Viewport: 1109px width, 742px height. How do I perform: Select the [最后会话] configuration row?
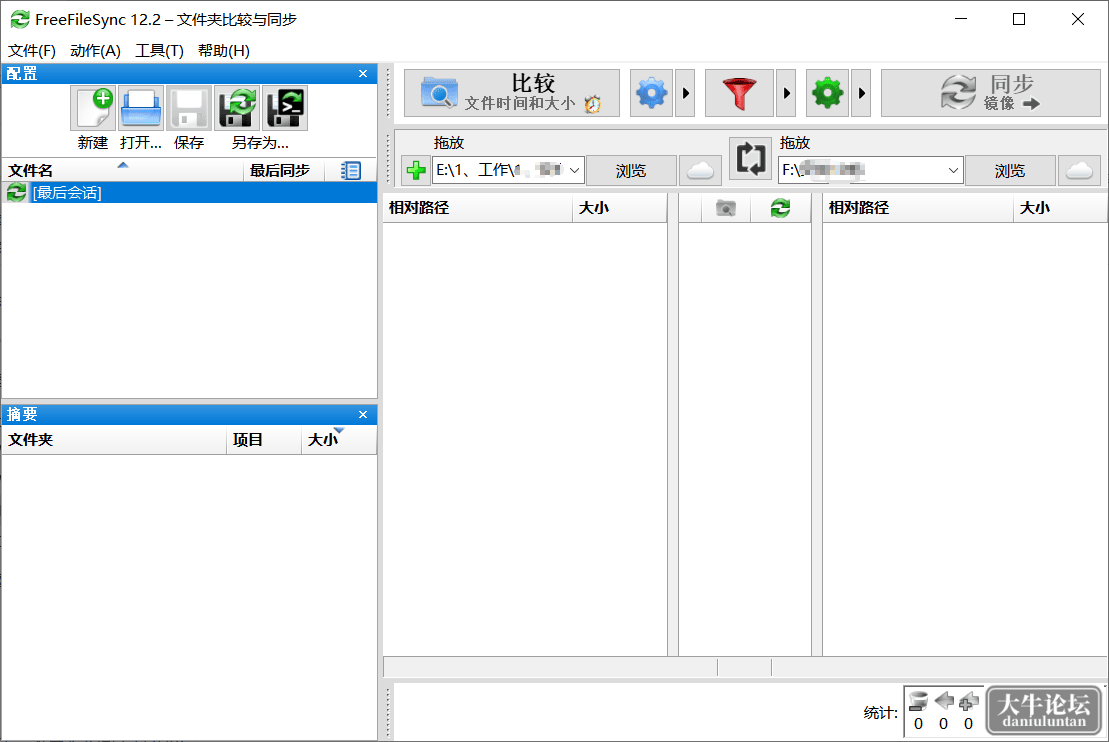pyautogui.click(x=189, y=192)
